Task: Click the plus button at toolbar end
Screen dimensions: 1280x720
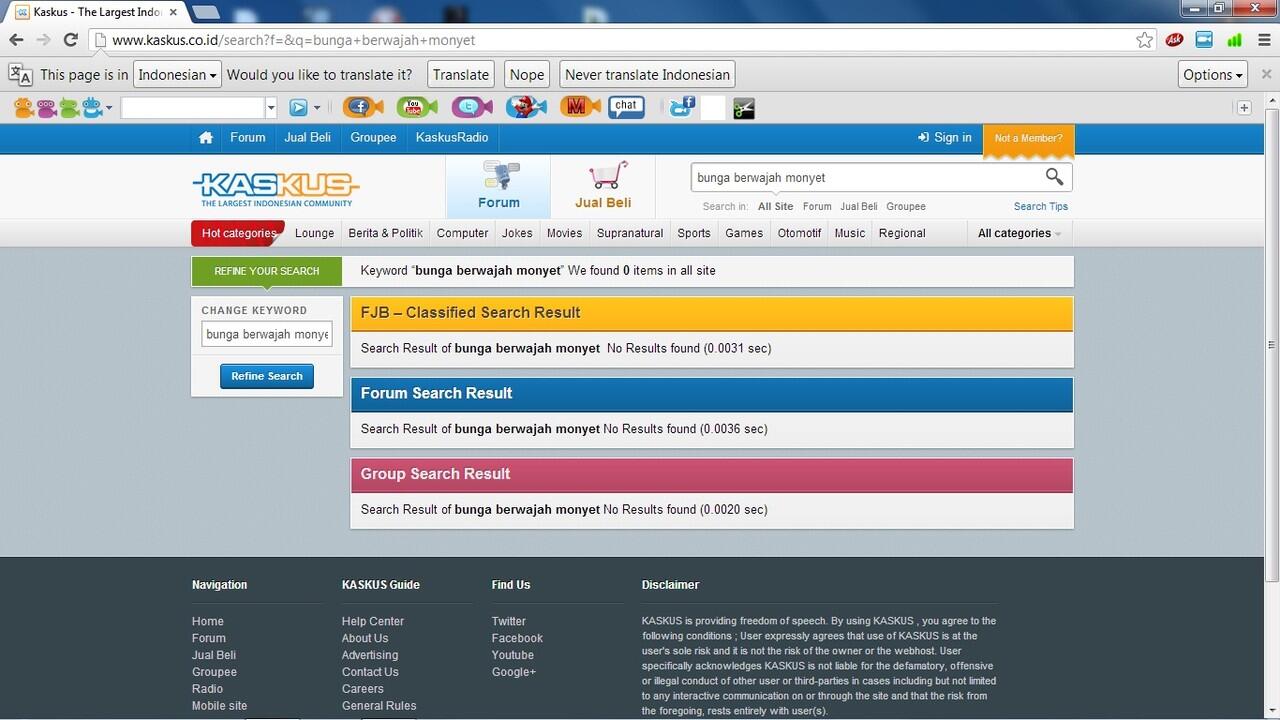Action: pos(1244,107)
